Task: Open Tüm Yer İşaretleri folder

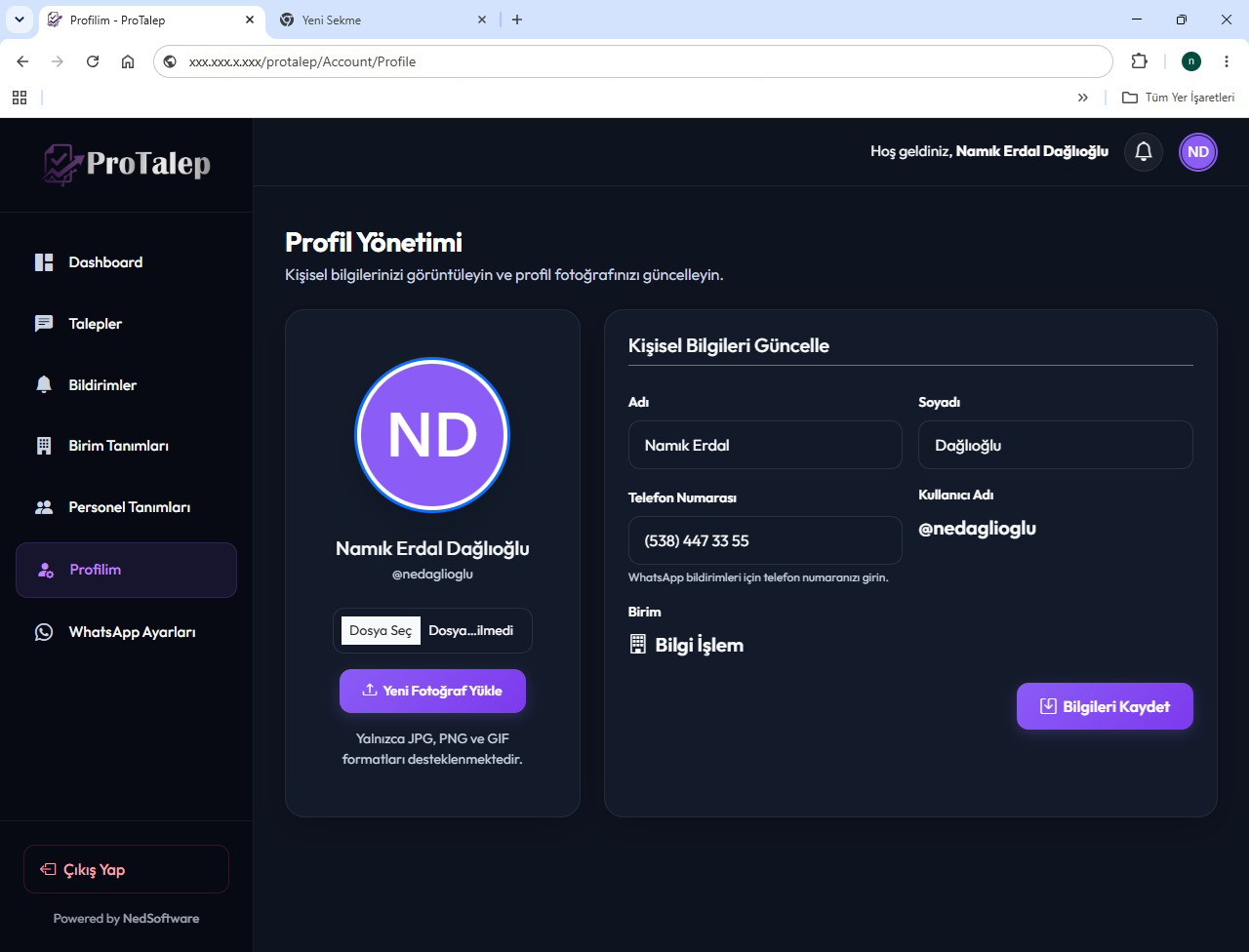Action: tap(1178, 98)
